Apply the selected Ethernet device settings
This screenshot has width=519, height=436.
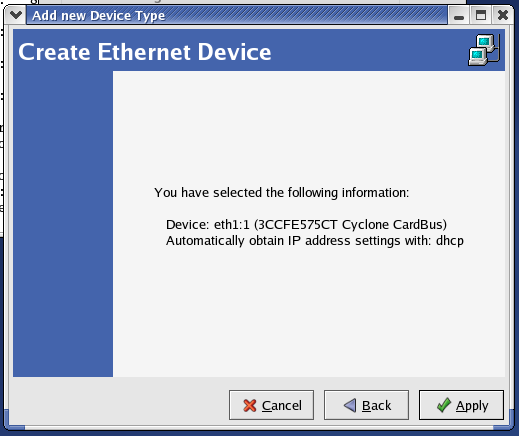[x=461, y=405]
